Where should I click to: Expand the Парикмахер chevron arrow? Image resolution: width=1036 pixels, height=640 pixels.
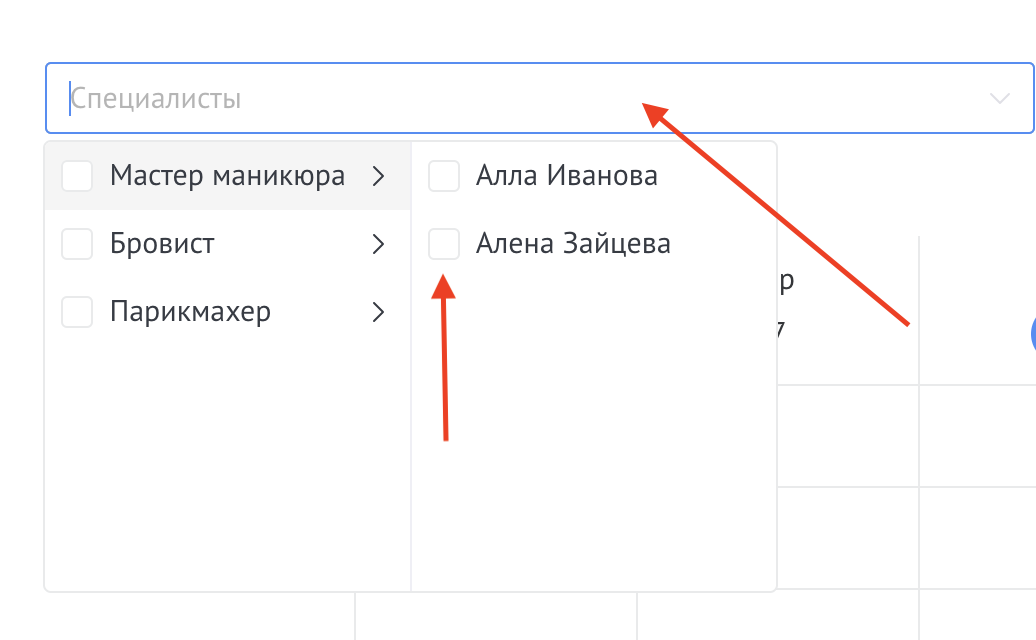[378, 311]
